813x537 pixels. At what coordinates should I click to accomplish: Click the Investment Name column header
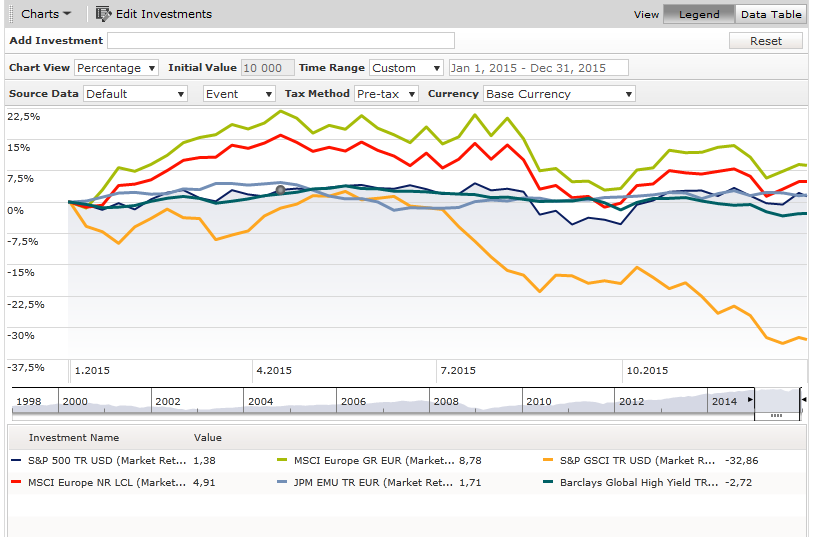point(74,437)
